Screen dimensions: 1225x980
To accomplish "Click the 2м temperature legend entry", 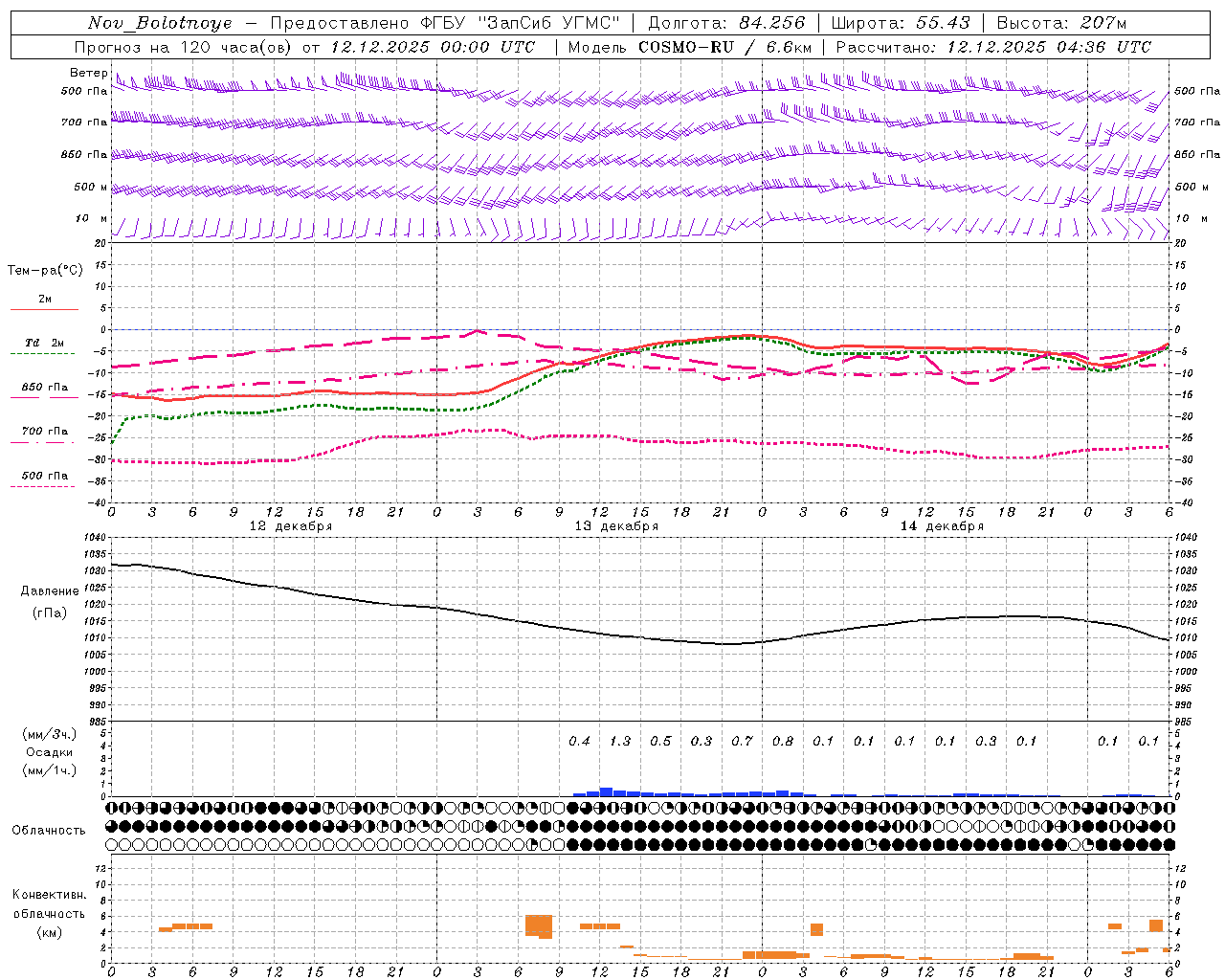I will click(x=45, y=300).
